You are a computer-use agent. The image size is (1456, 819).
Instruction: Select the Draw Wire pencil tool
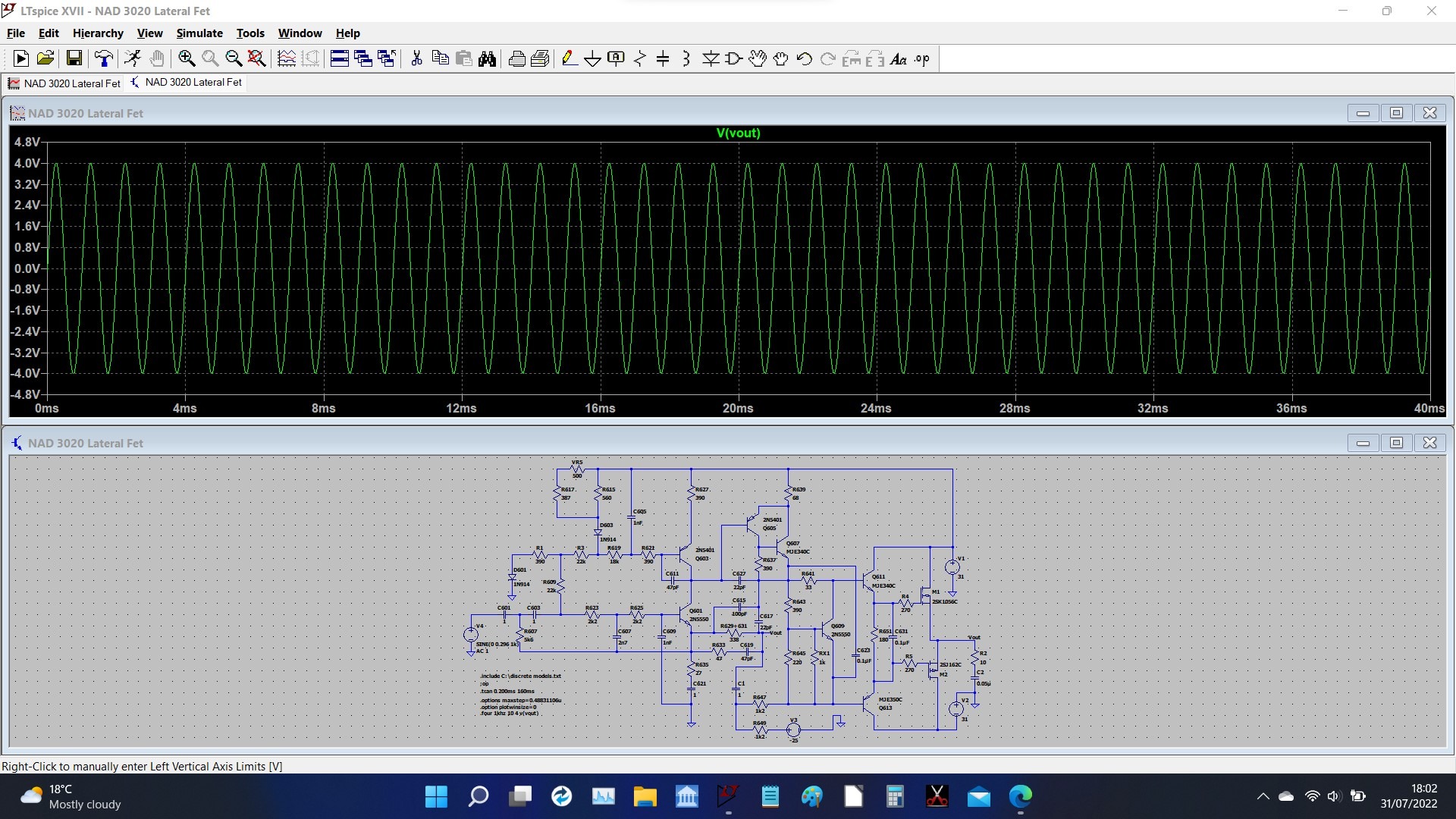coord(570,58)
